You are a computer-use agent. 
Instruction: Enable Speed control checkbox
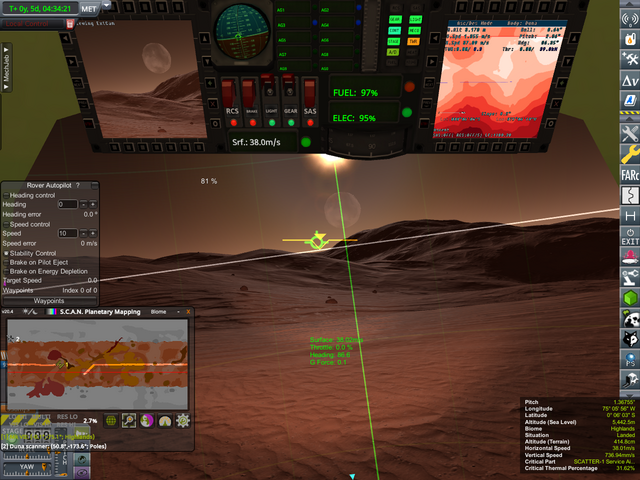[6, 224]
